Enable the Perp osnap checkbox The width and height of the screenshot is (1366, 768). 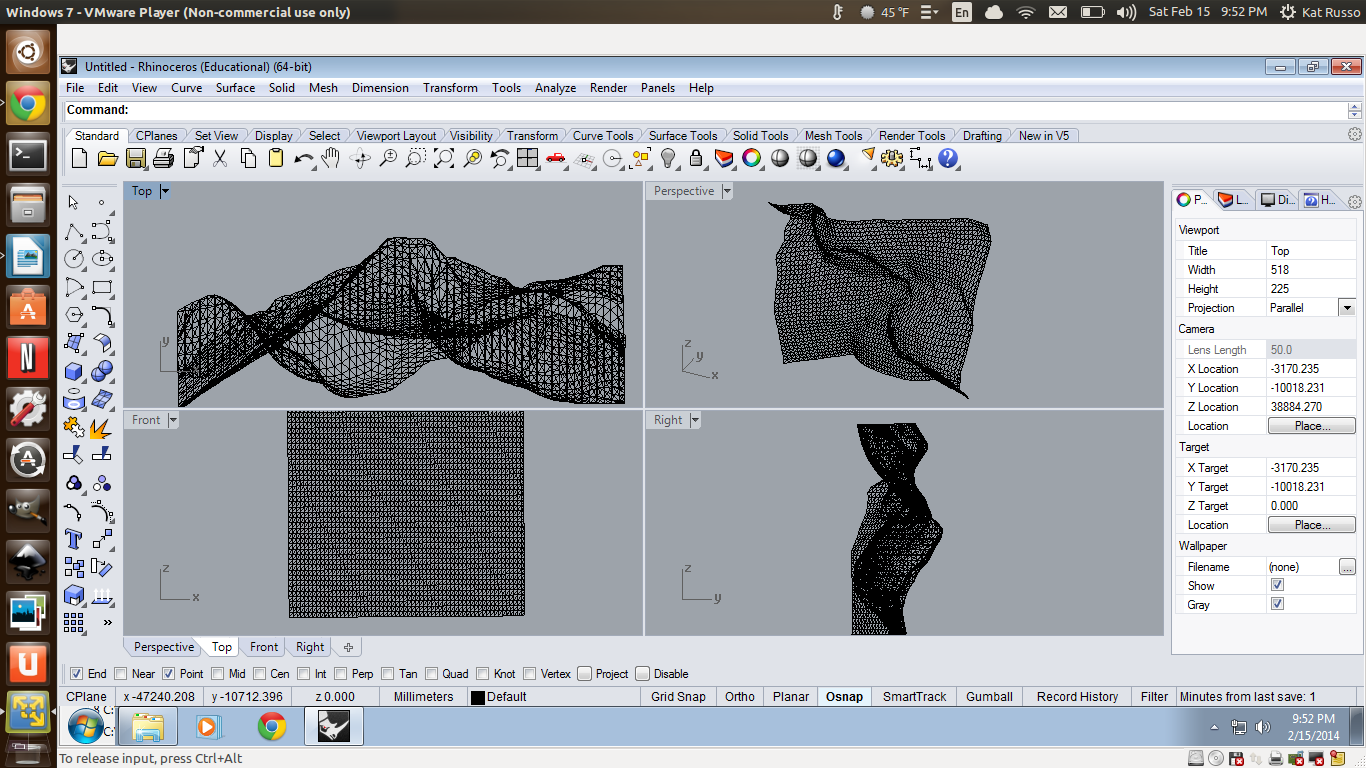341,674
